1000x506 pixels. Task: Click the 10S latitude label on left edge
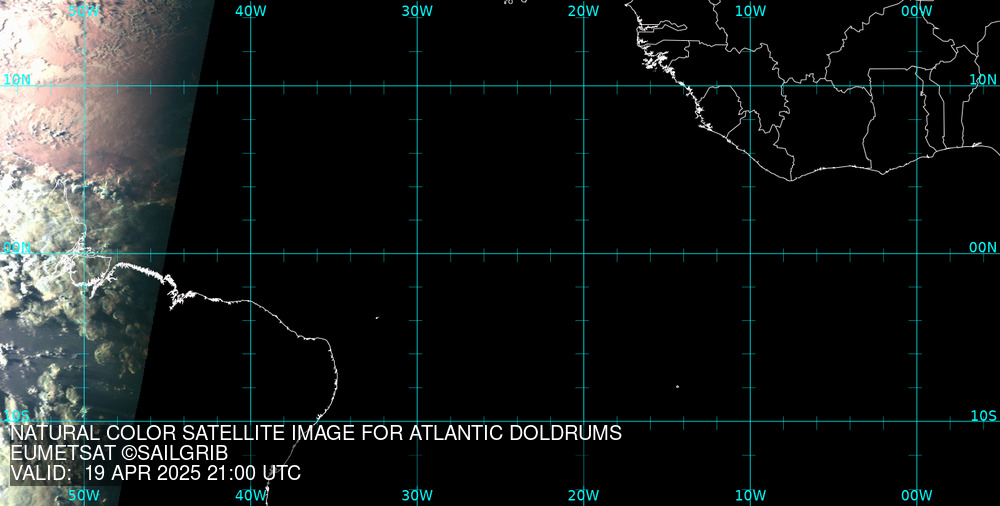(17, 416)
